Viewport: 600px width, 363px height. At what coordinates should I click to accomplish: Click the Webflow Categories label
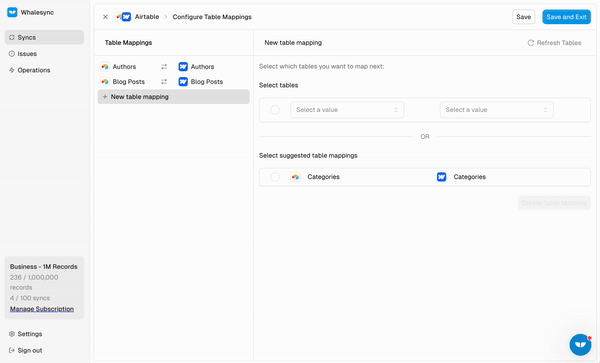click(470, 177)
